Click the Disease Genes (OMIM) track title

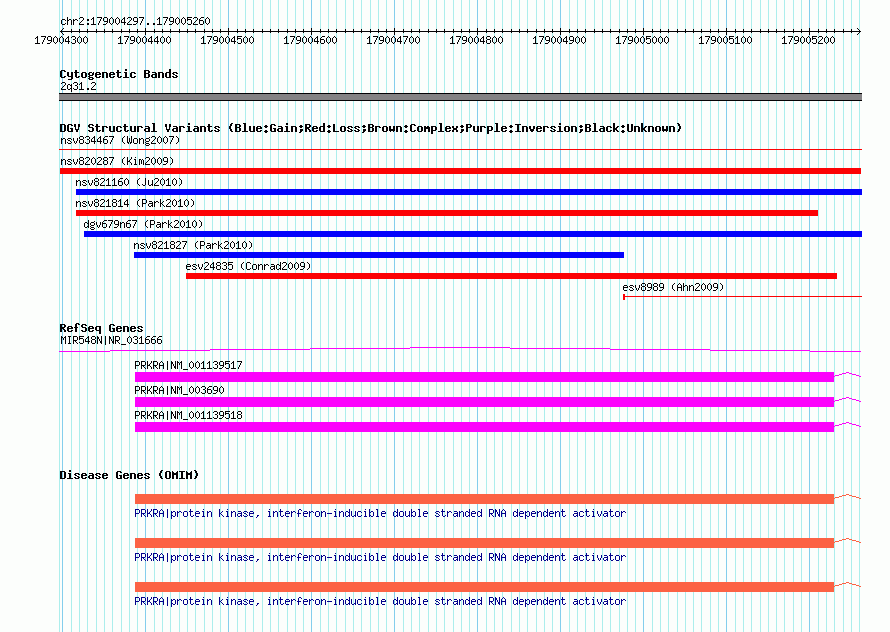tap(129, 475)
